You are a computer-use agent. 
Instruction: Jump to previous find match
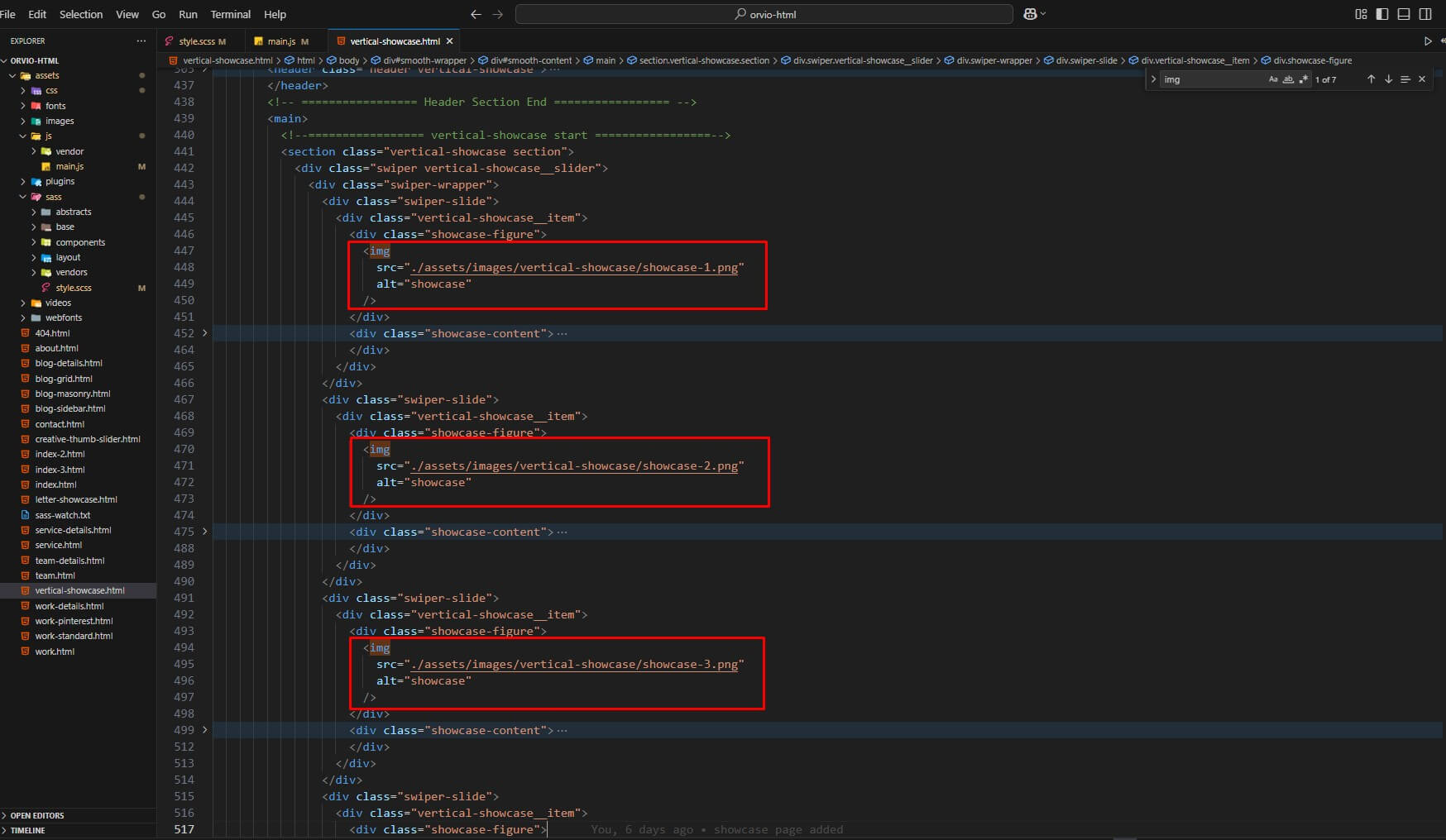(1371, 79)
